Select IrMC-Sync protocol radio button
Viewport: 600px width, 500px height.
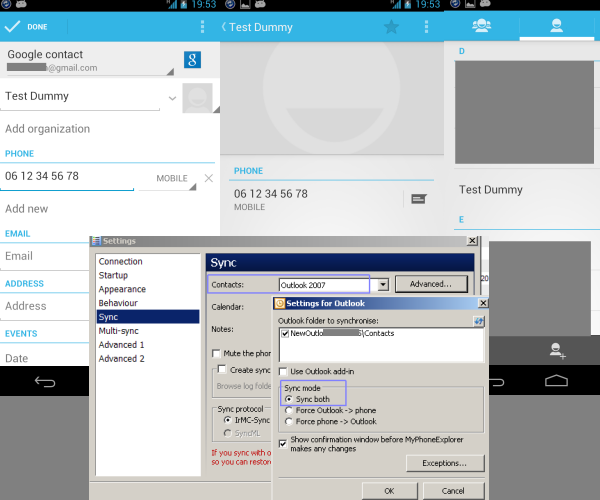click(228, 420)
